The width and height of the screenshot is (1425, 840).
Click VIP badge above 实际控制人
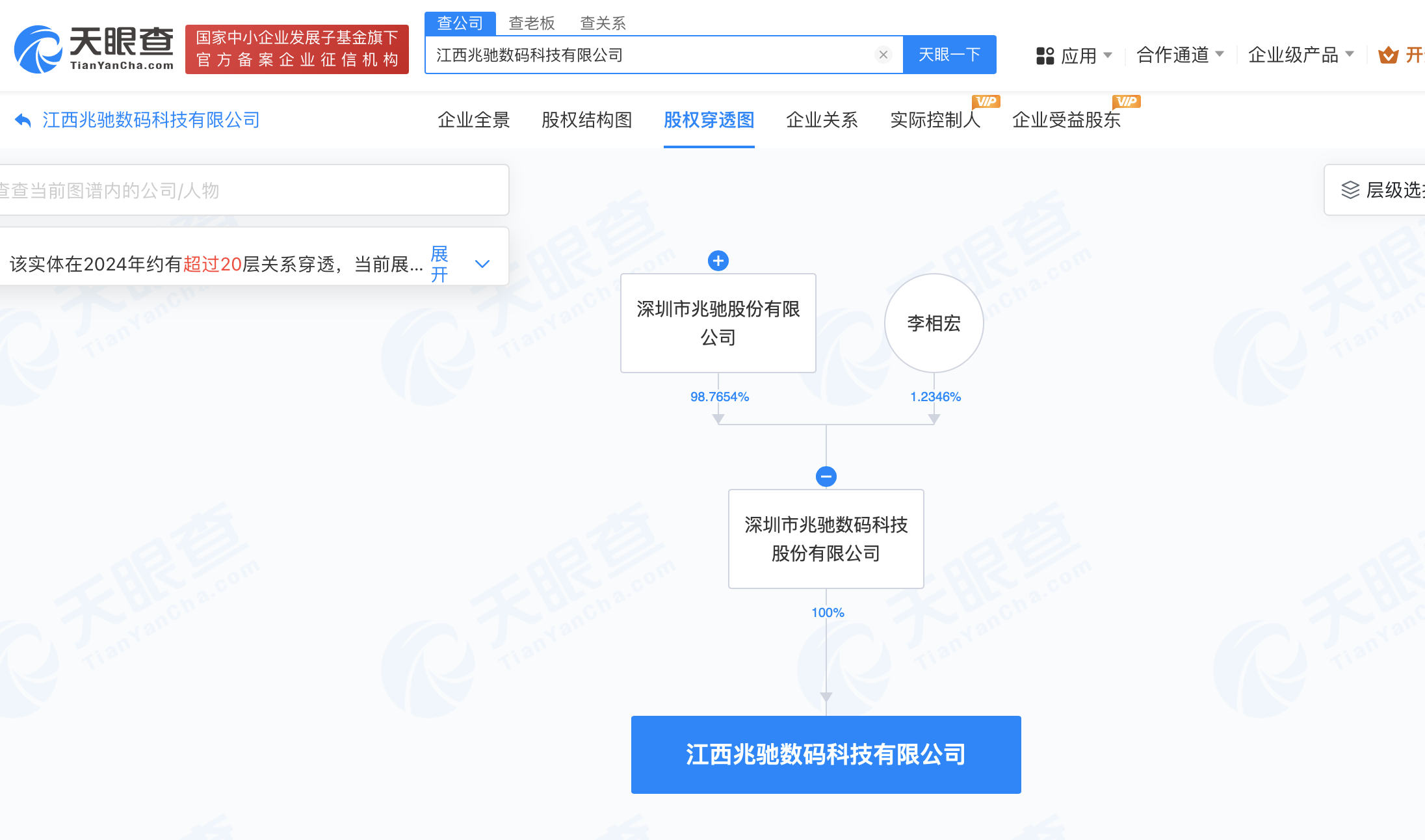[986, 101]
